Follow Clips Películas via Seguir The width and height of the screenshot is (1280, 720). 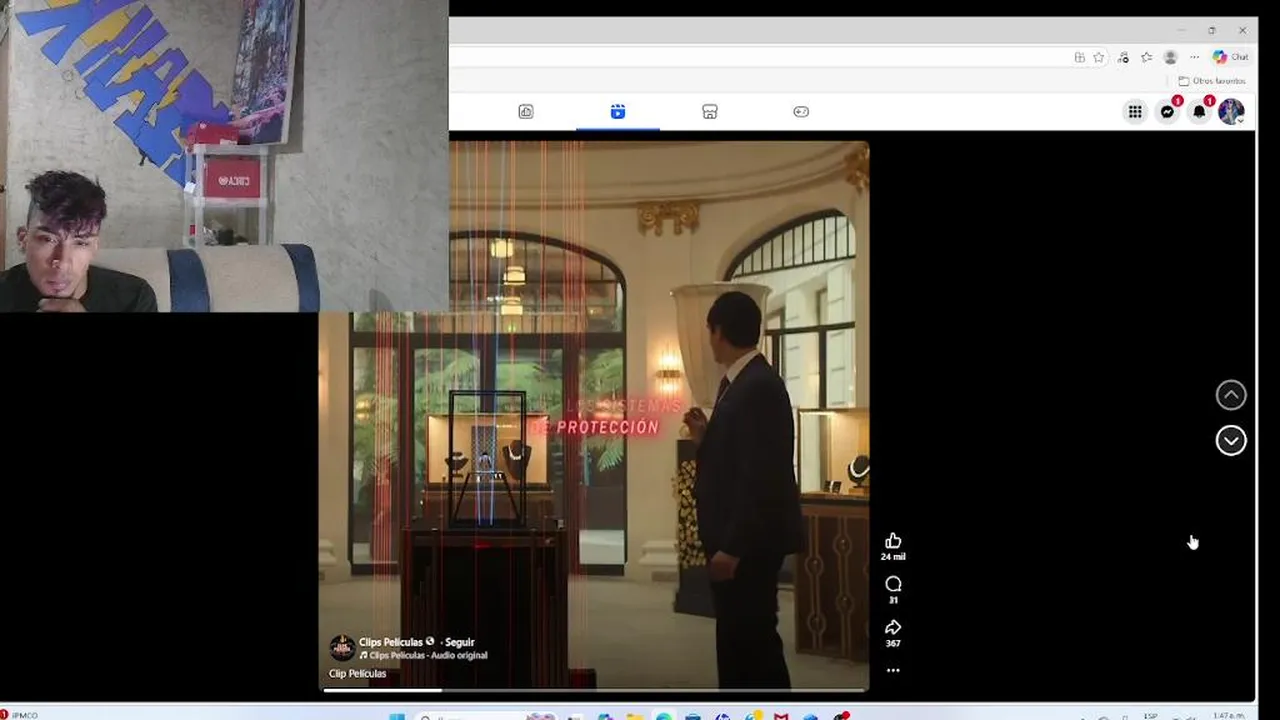tap(459, 642)
